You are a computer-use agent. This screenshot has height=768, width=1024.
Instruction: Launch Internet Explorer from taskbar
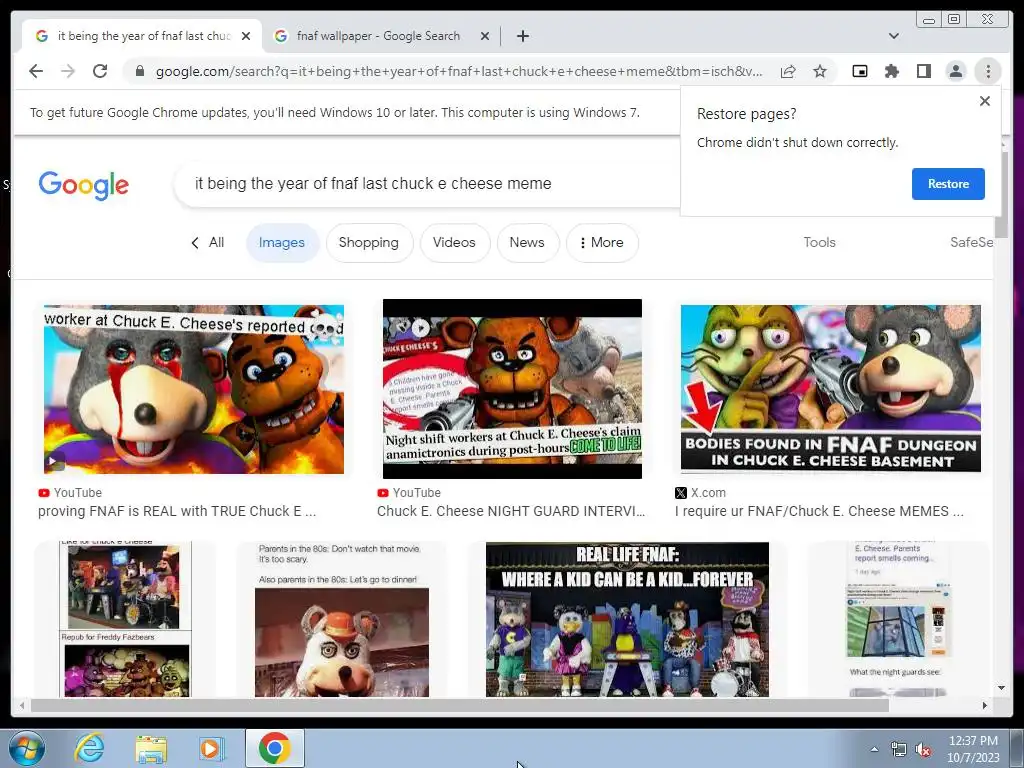(89, 748)
